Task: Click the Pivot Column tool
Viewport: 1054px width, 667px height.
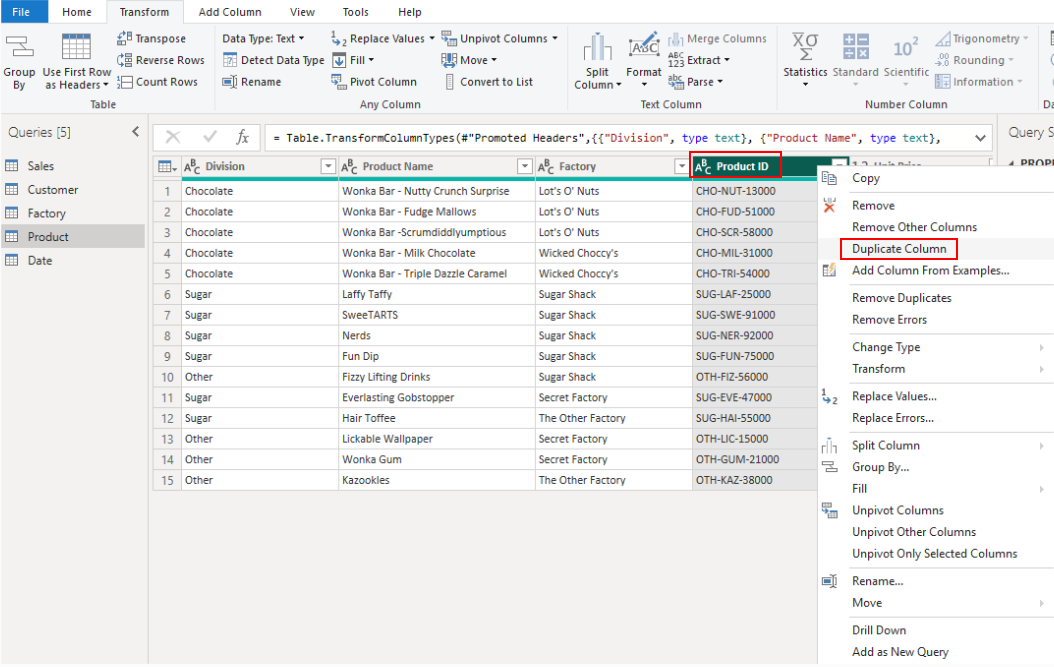Action: 374,81
